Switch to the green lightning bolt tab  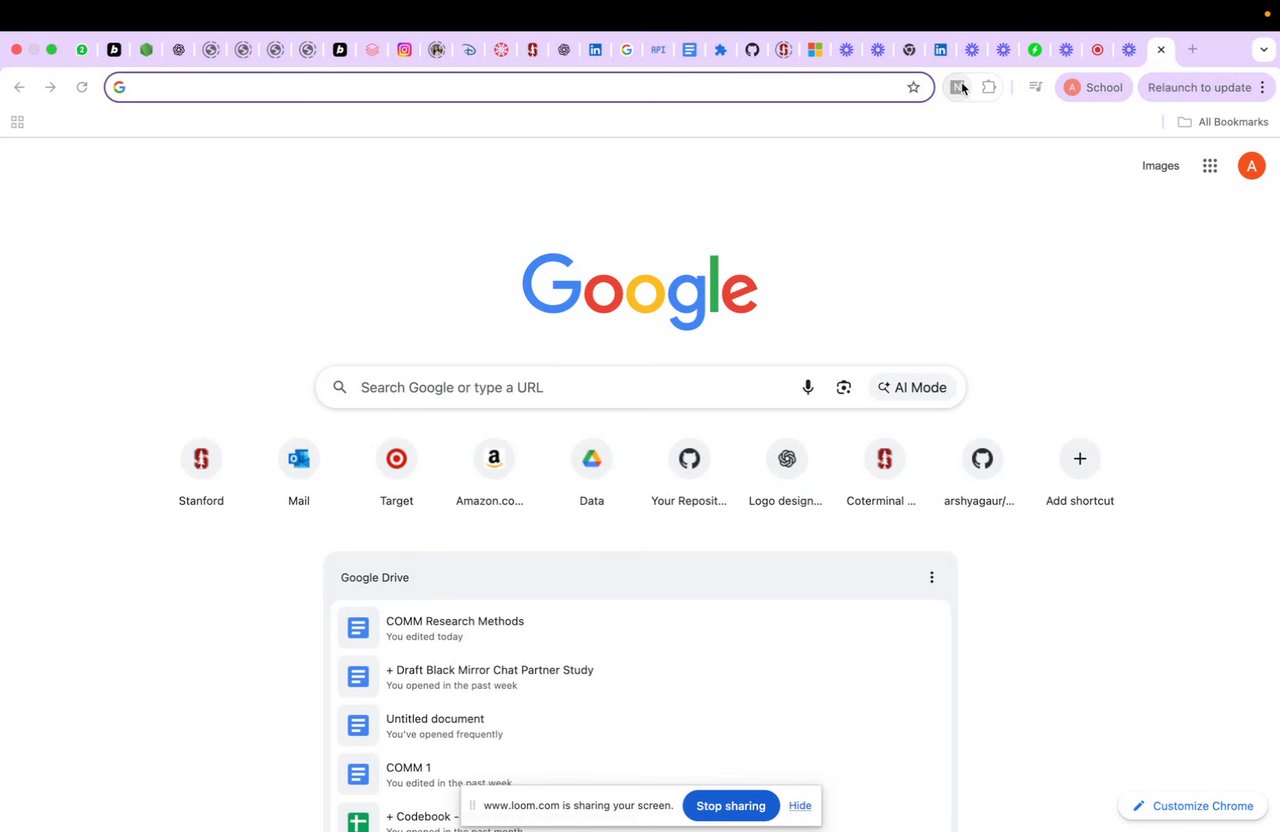[x=1035, y=49]
